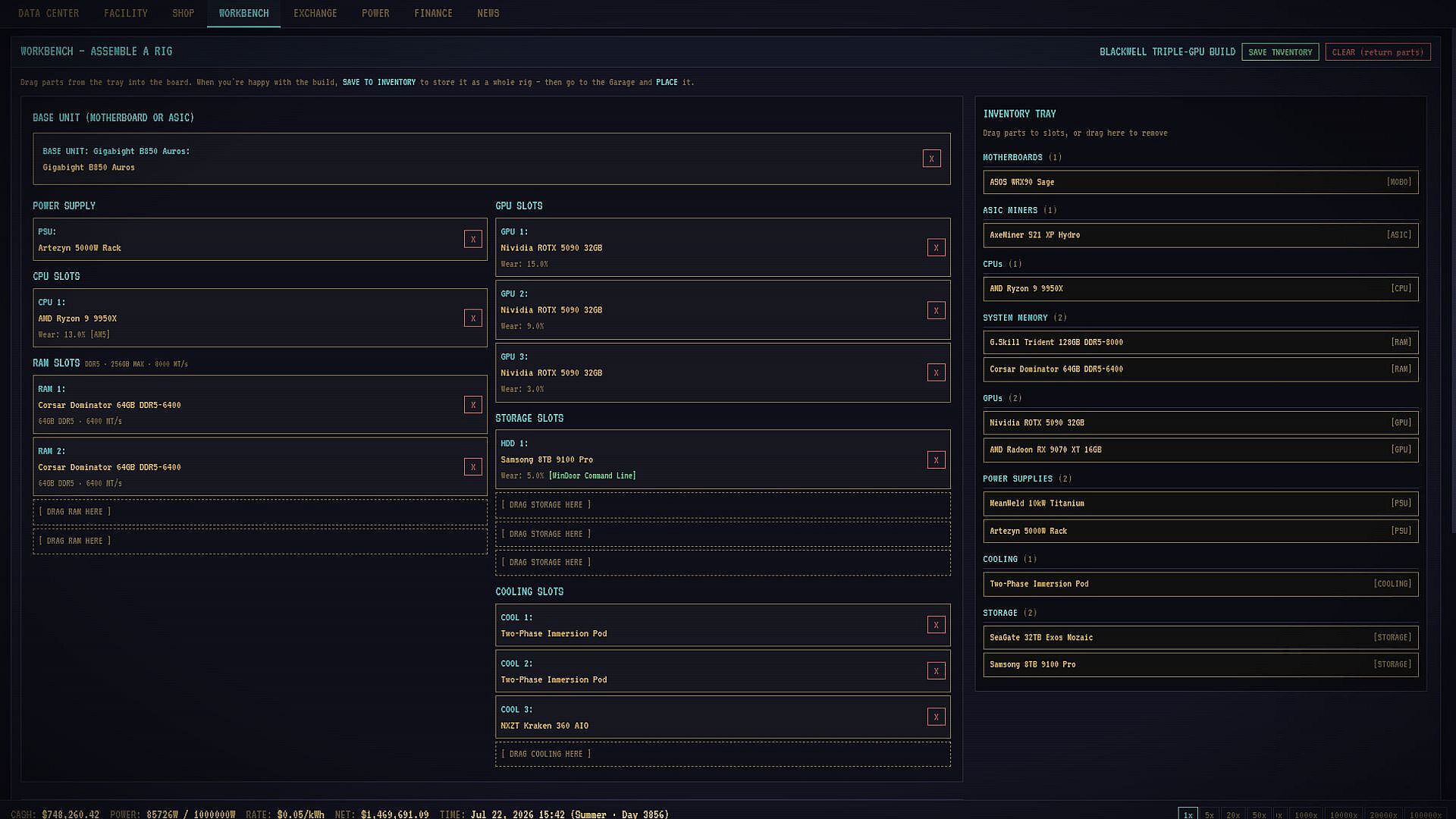Remove the Gigabight B850 Aurus base unit
1456x819 pixels.
(931, 158)
